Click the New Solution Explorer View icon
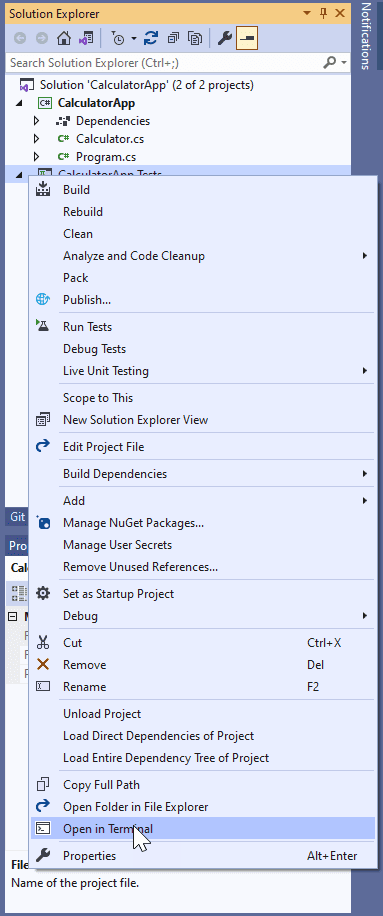The width and height of the screenshot is (383, 916). pos(43,420)
